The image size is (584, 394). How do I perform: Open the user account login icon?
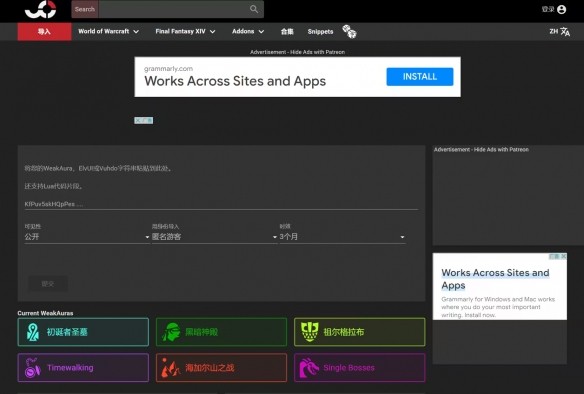[x=561, y=9]
